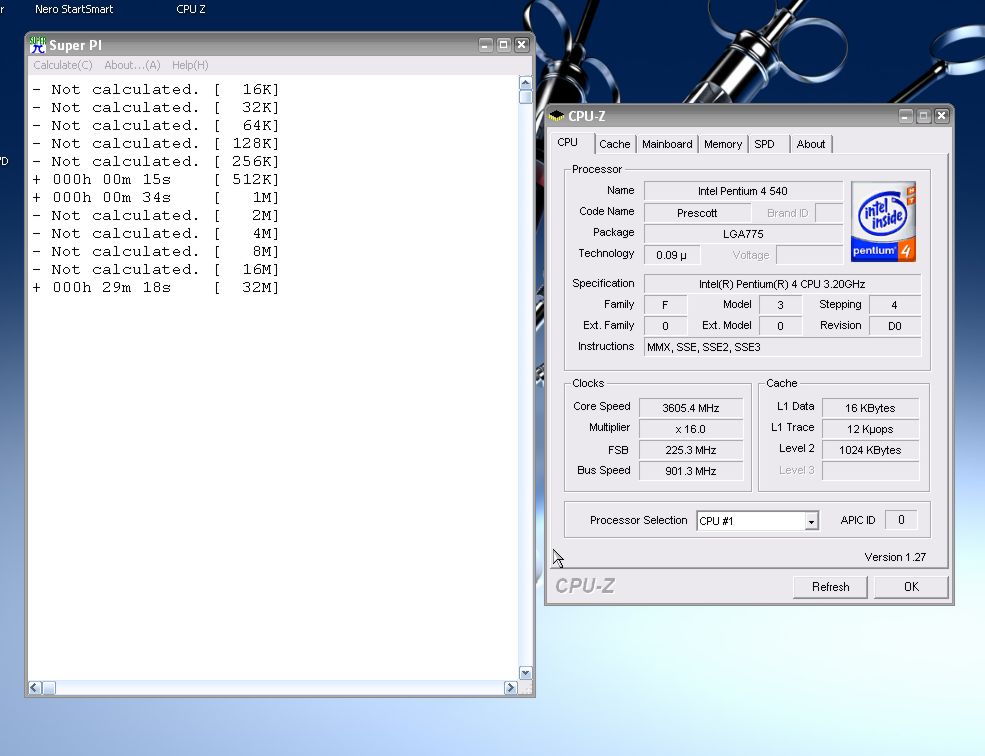Click Super PI horizontal scrollbar right arrow

coord(511,688)
